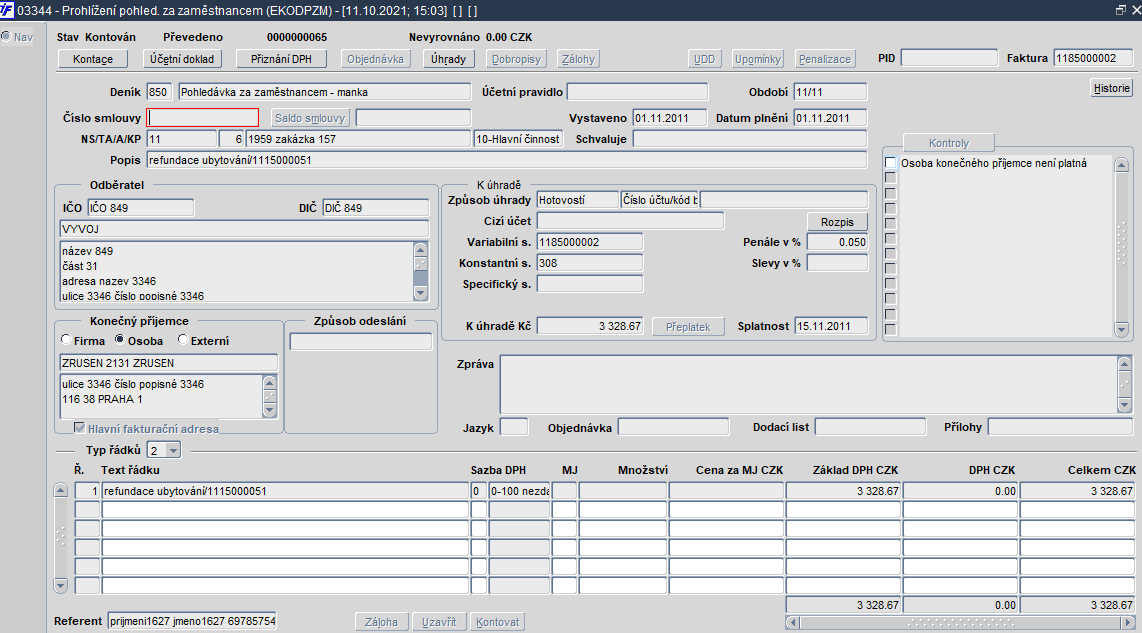Click the restore window icon in title bar
Screen dimensions: 1142x633
coord(1120,10)
